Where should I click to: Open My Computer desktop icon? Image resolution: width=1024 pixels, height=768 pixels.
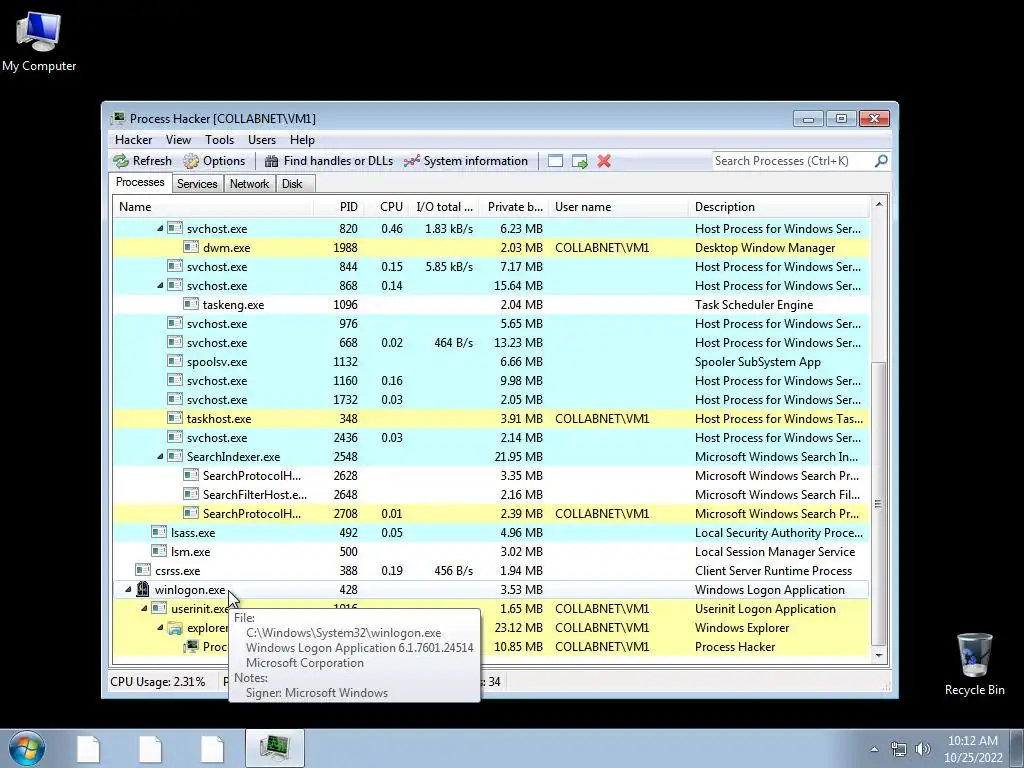[39, 40]
